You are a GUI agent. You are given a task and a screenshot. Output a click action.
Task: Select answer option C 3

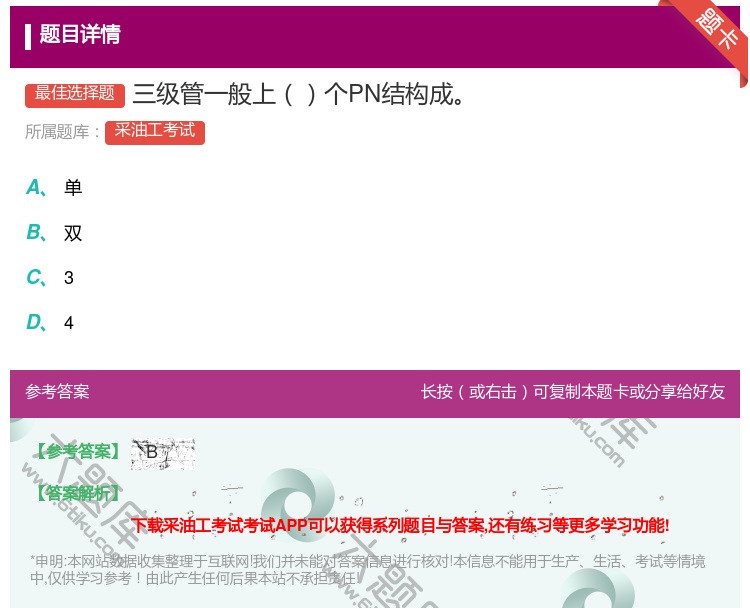click(x=50, y=277)
